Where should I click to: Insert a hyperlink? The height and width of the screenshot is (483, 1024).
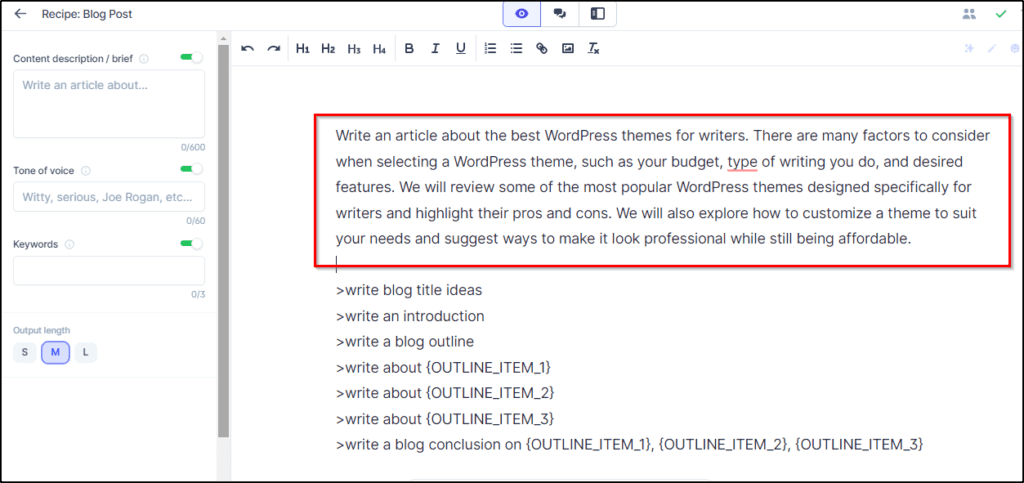point(541,48)
